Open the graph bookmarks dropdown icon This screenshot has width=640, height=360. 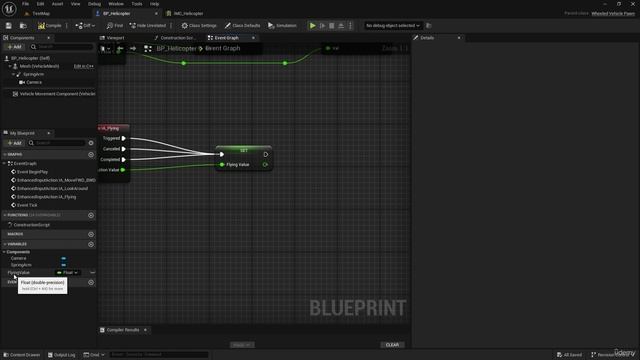[x=105, y=49]
